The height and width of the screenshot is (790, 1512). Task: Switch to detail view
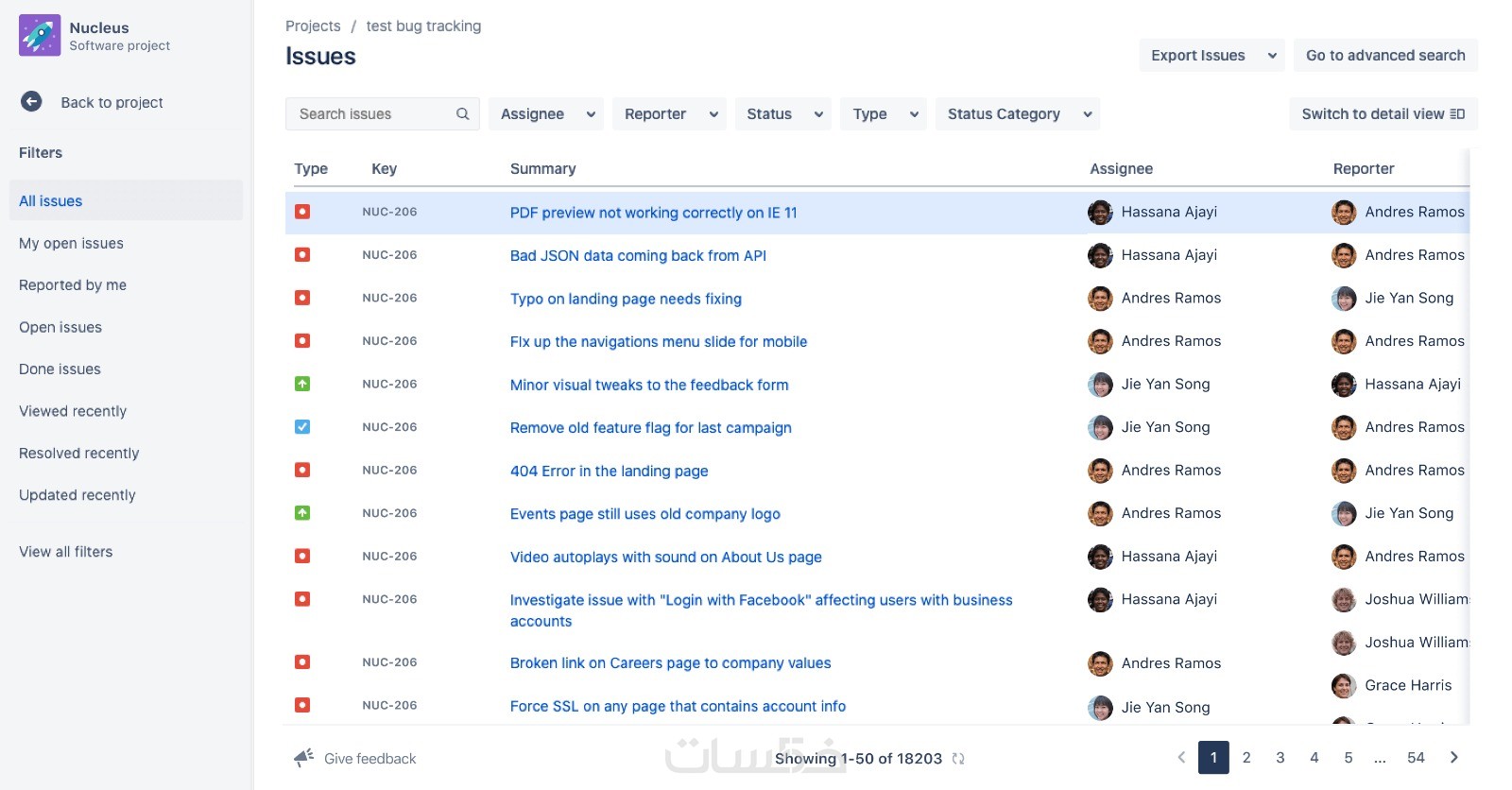click(x=1383, y=114)
